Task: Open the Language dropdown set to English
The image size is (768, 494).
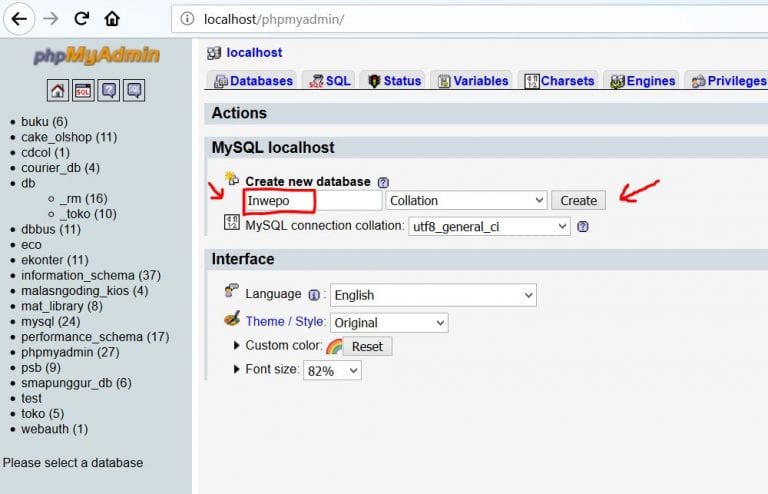Action: [433, 295]
